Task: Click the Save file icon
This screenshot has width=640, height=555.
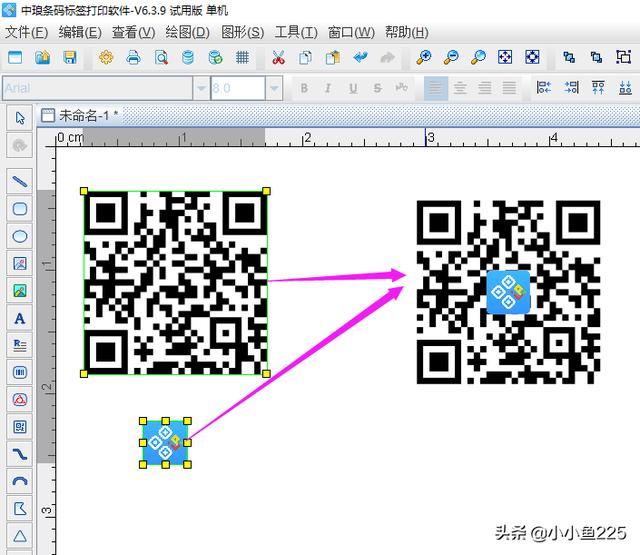Action: [x=69, y=58]
